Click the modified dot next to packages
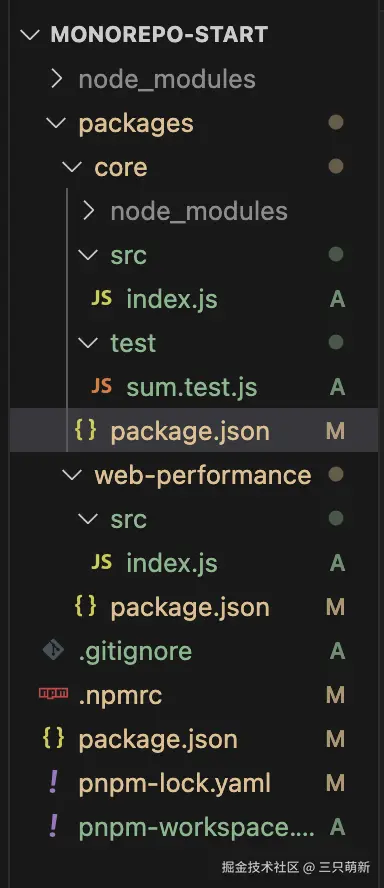 [336, 123]
